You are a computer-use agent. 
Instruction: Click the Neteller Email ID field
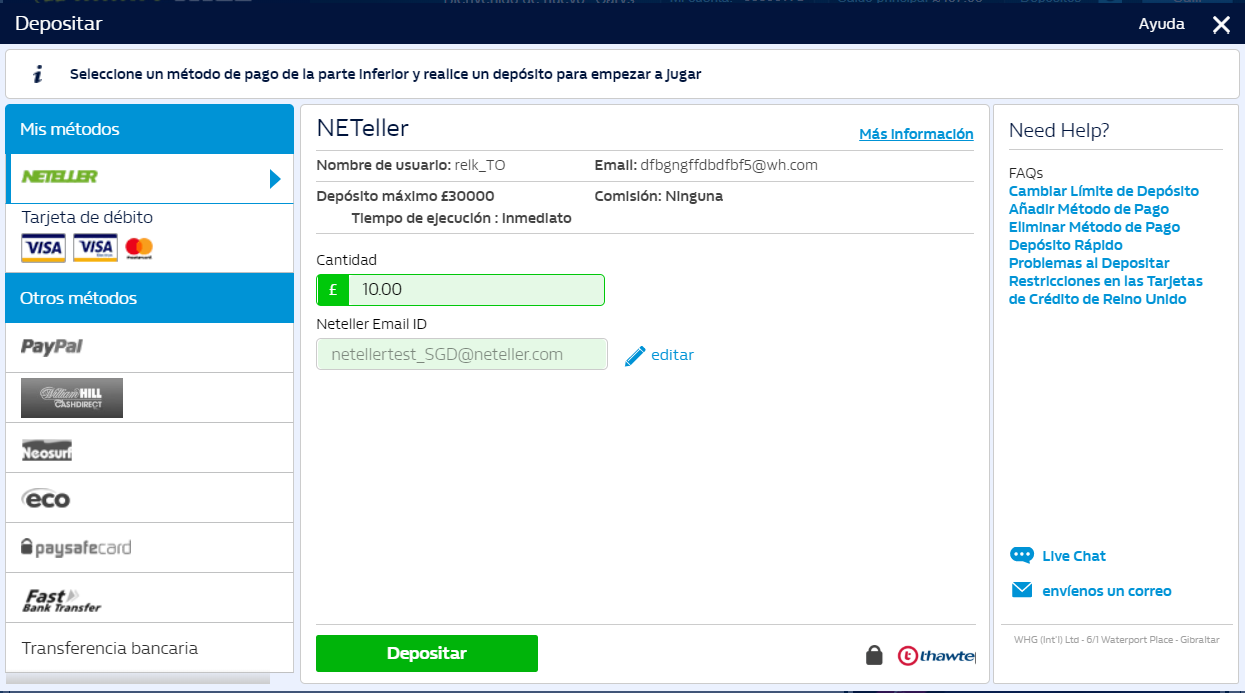pos(462,354)
